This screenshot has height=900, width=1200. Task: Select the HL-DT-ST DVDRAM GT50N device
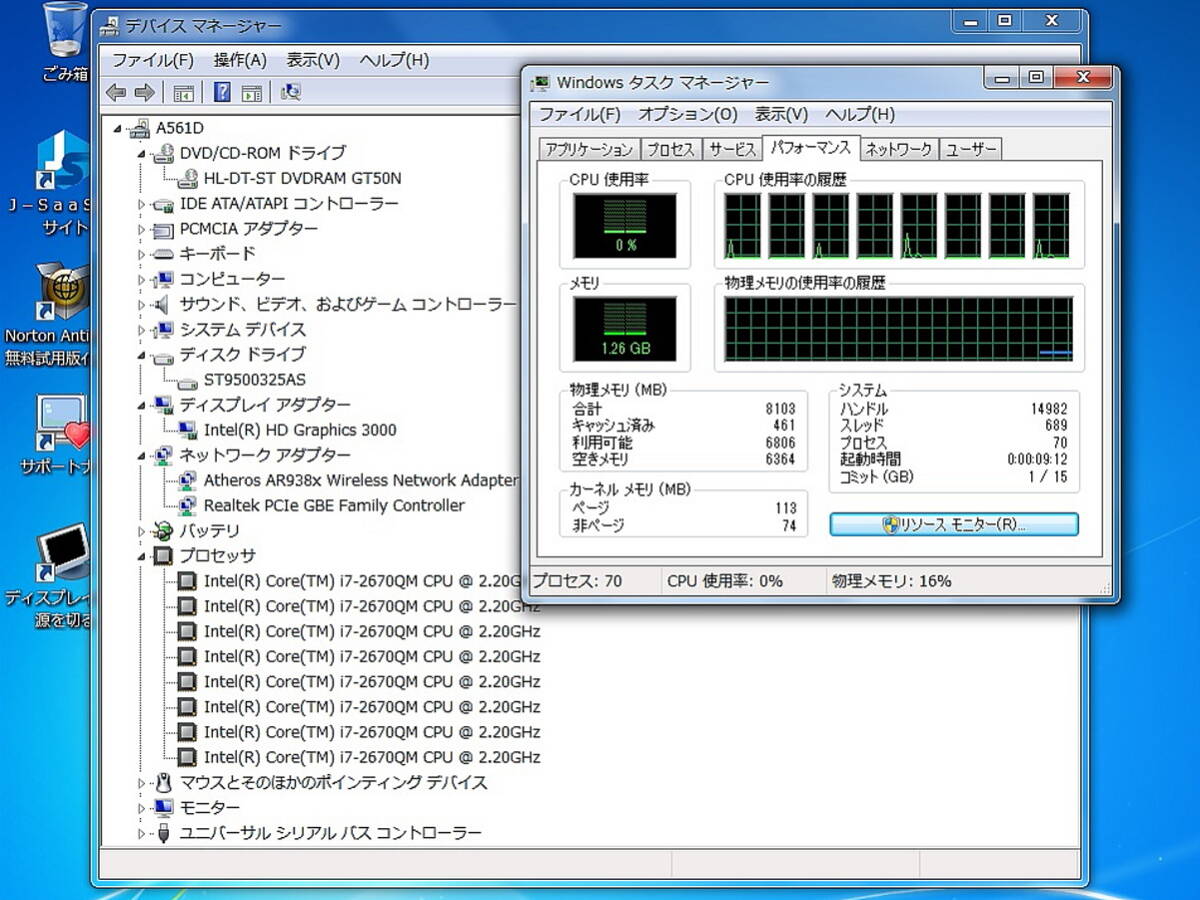[x=302, y=178]
